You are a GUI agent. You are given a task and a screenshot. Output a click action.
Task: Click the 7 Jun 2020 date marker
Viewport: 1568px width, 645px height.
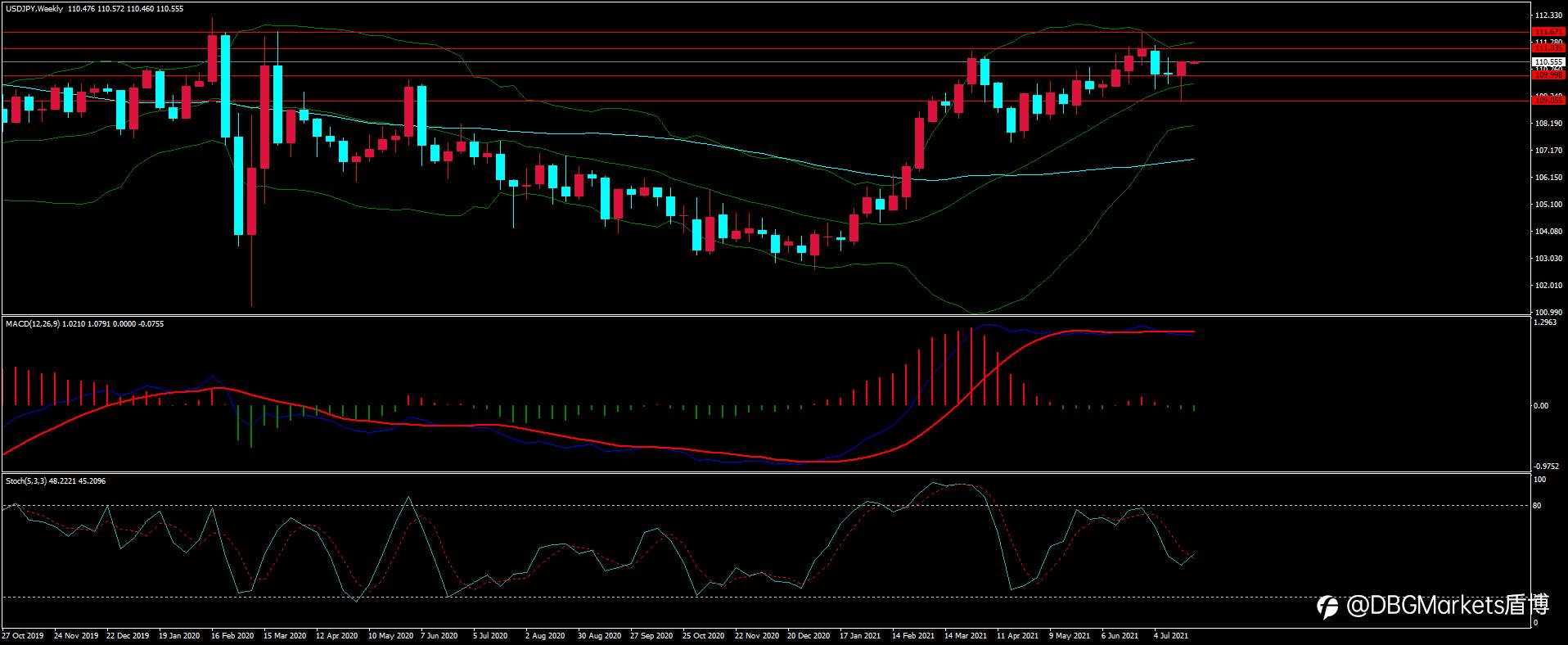(x=439, y=636)
